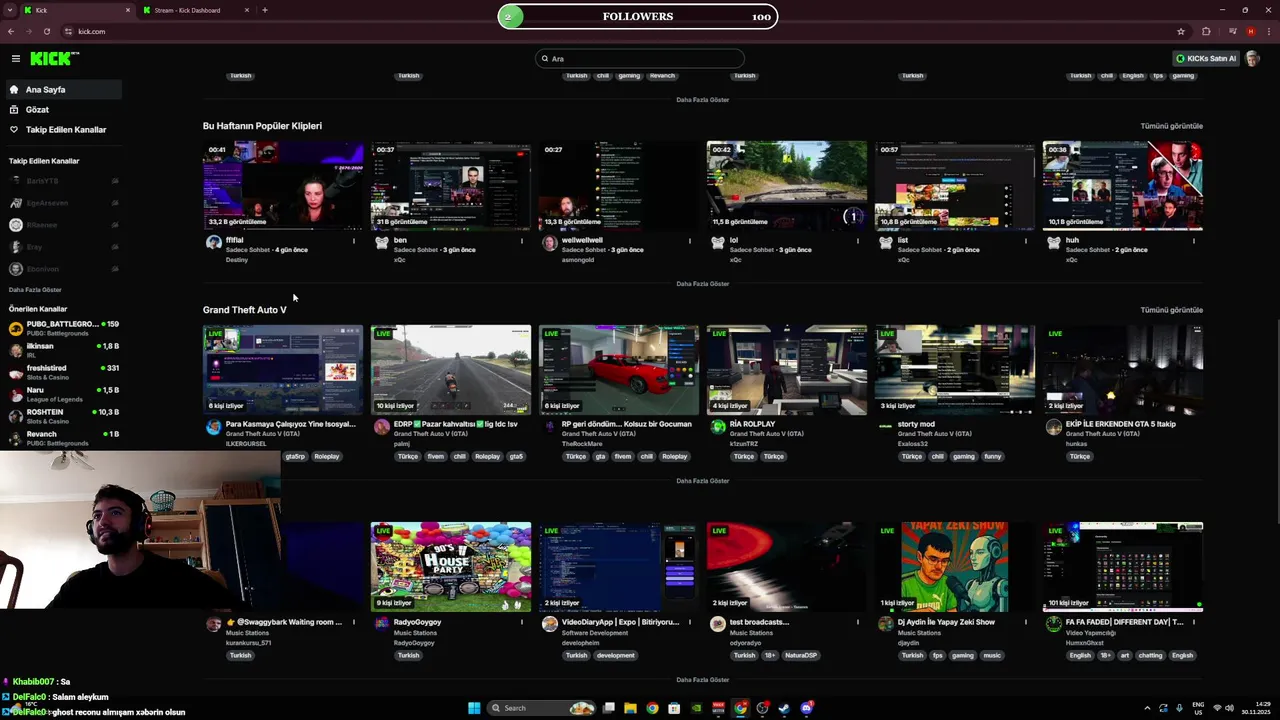This screenshot has width=1280, height=720.
Task: Expand Daha Fazla Göster under Grand Theft Auto V
Action: click(702, 481)
